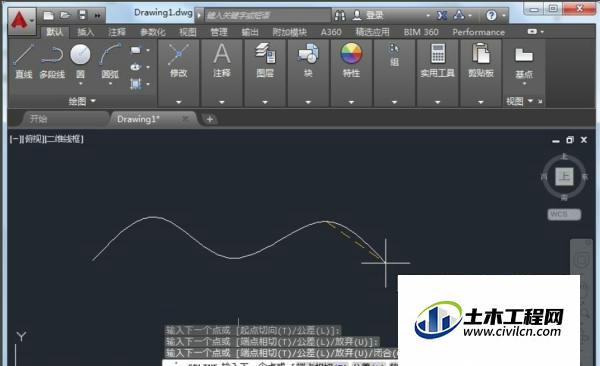Select the Polyline (多段线) tool
This screenshot has width=600, height=366.
click(52, 61)
